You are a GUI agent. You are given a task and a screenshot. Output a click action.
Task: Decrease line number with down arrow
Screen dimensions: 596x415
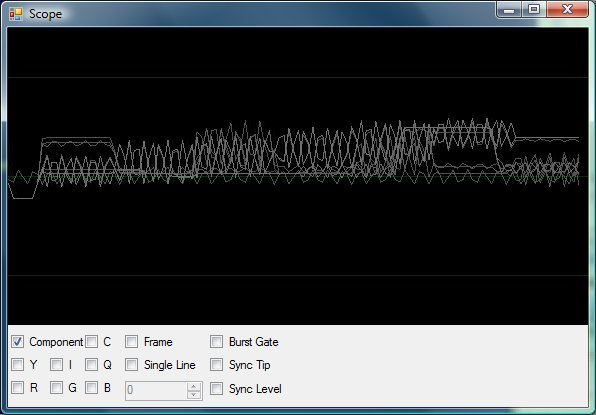(194, 395)
